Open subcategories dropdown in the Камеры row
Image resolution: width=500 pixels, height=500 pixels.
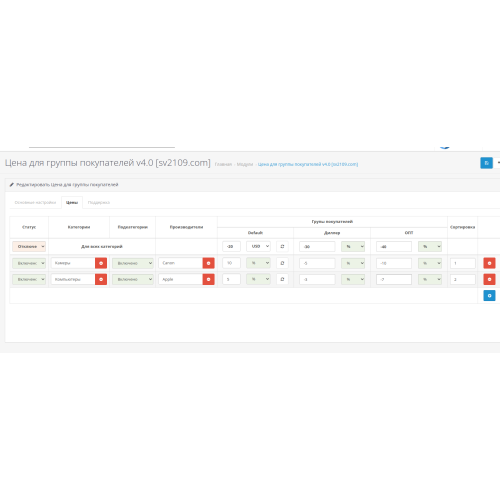tap(133, 263)
